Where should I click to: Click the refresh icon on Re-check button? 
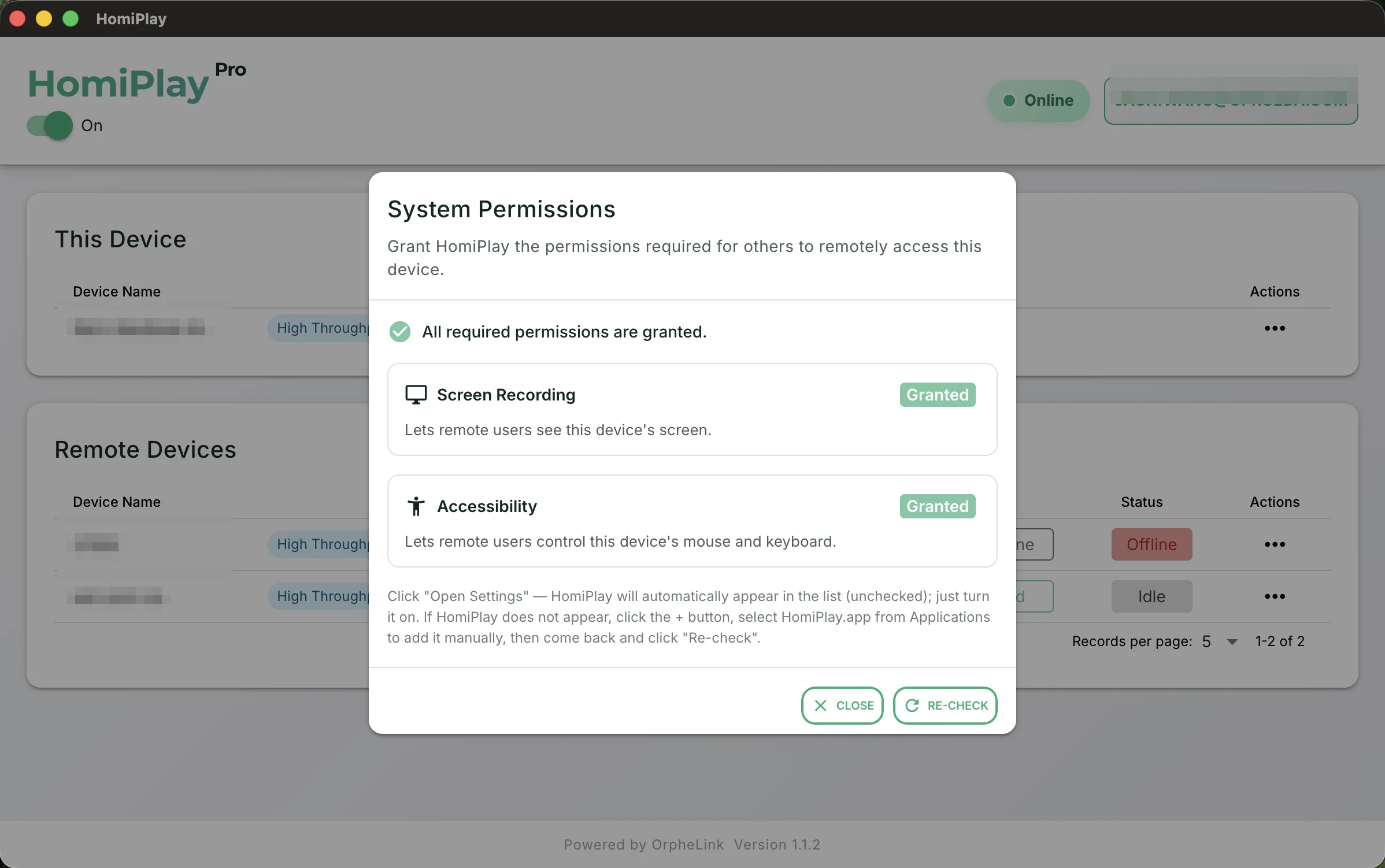coord(912,705)
